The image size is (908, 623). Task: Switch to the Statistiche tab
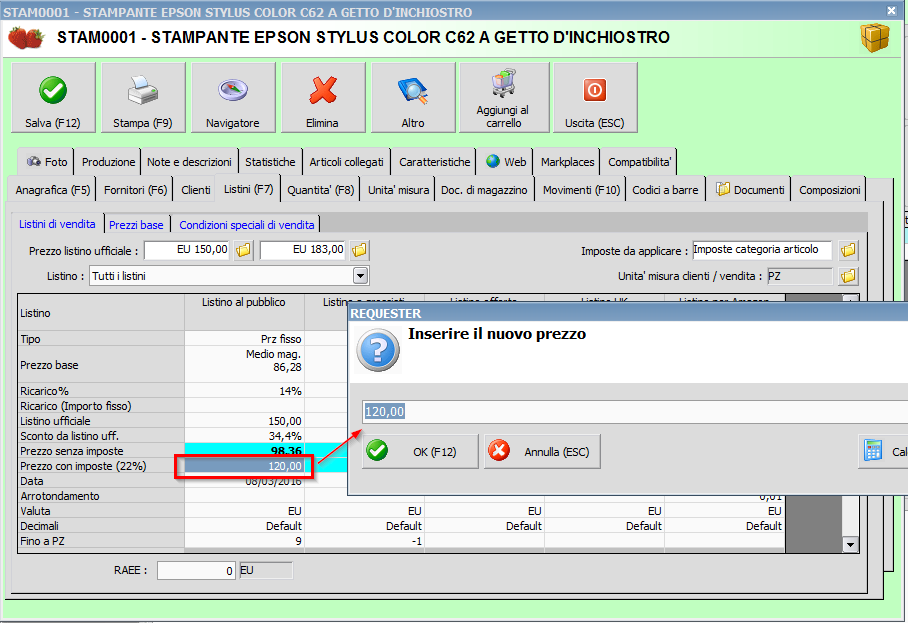click(x=270, y=162)
